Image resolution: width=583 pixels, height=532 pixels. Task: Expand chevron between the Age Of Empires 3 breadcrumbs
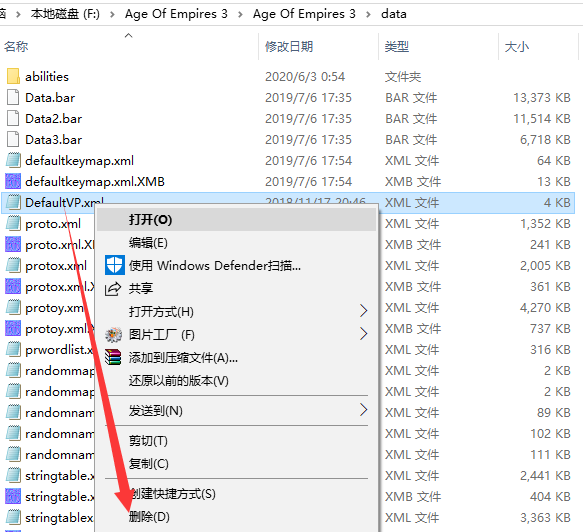point(240,14)
